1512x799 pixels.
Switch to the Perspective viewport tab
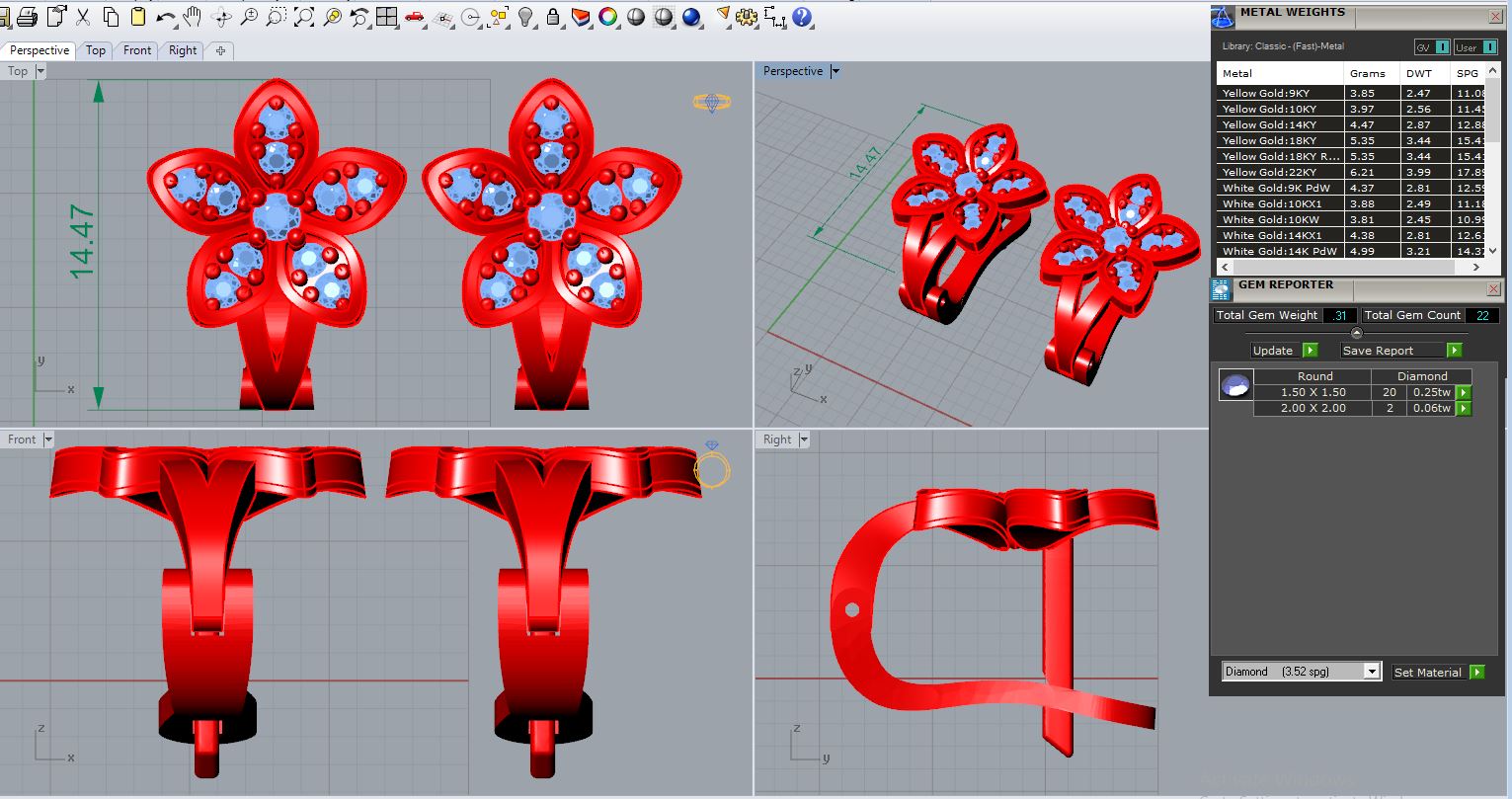40,50
